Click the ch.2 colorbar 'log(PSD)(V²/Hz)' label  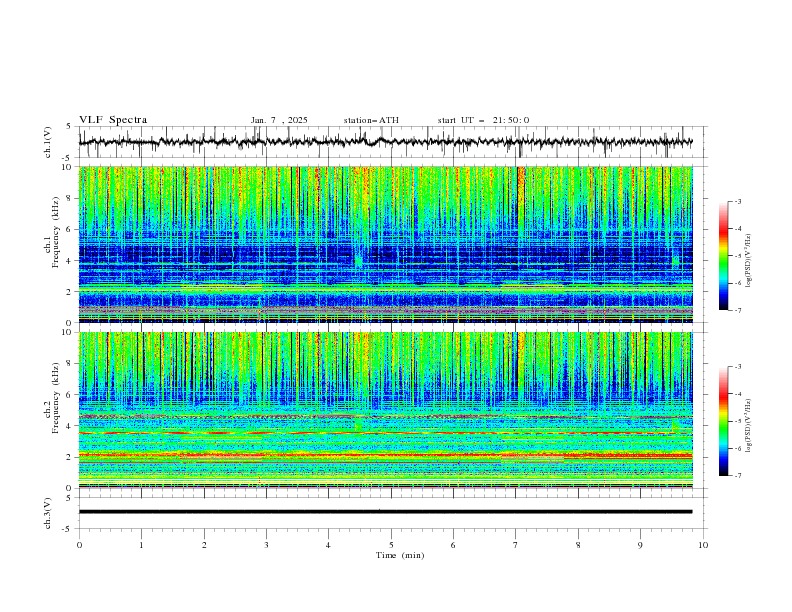749,426
